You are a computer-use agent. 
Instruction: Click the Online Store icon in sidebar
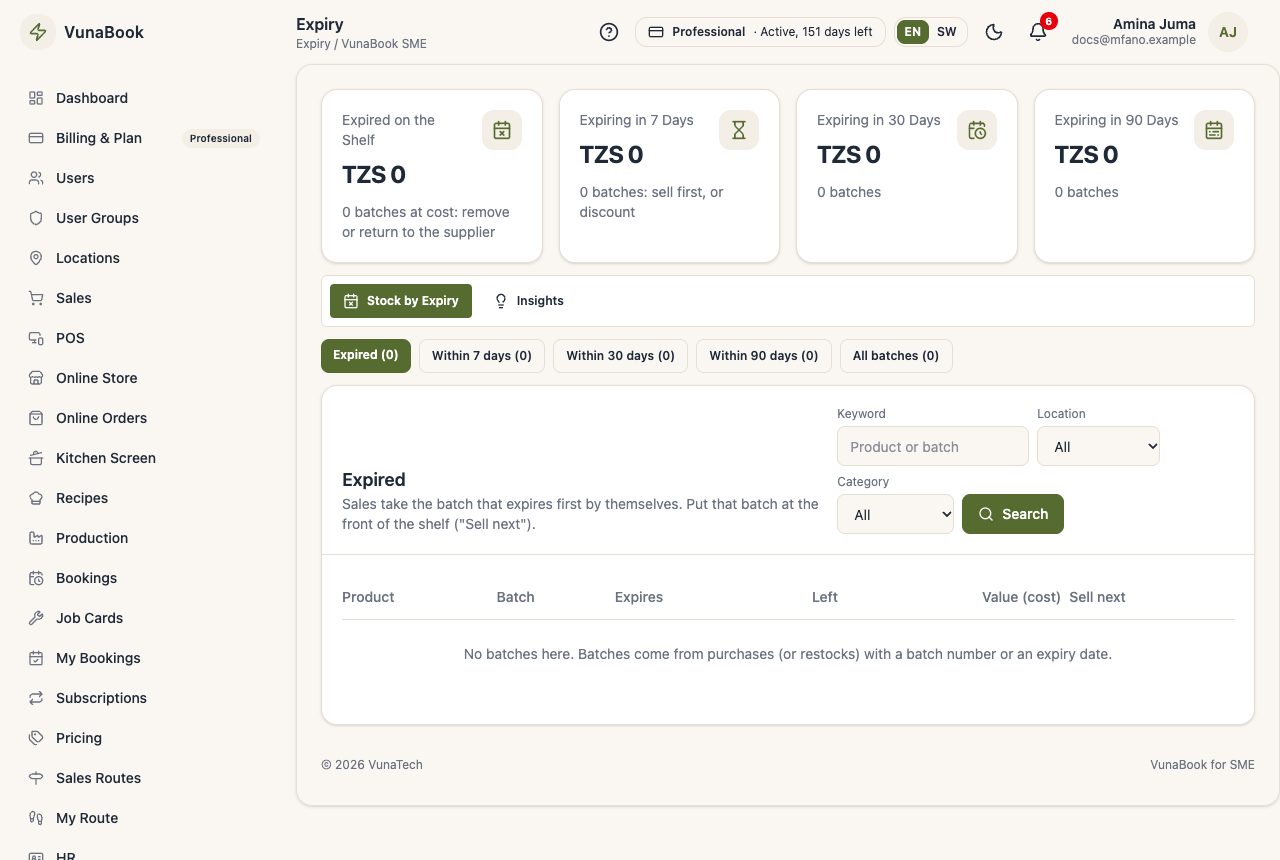(36, 378)
